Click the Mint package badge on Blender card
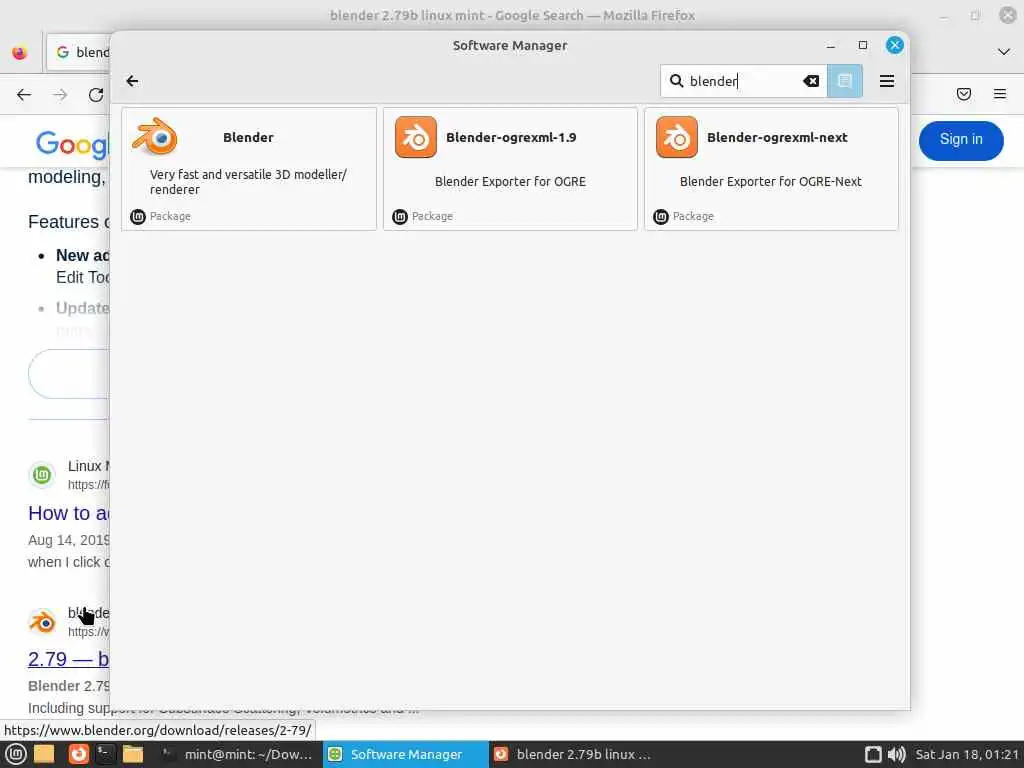Viewport: 1024px width, 768px height. pyautogui.click(x=138, y=216)
